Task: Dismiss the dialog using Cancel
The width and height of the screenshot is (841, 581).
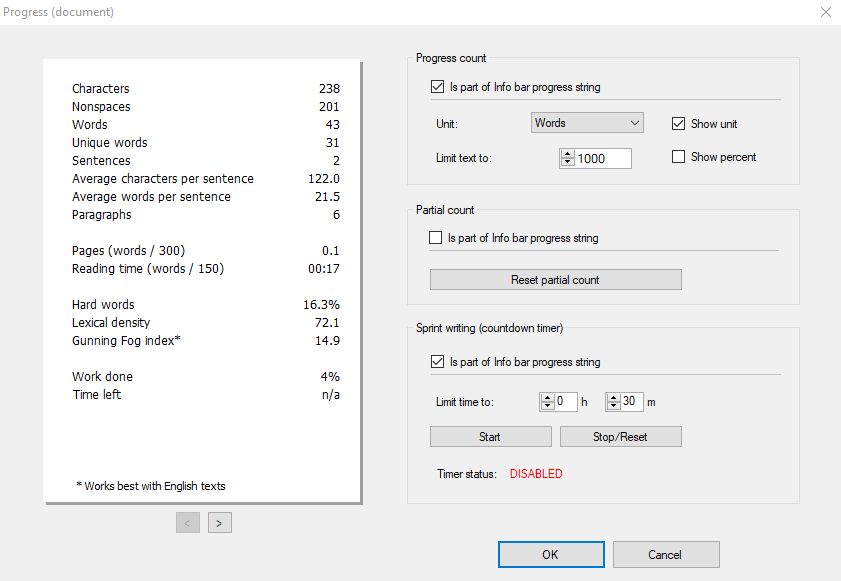Action: pos(666,554)
